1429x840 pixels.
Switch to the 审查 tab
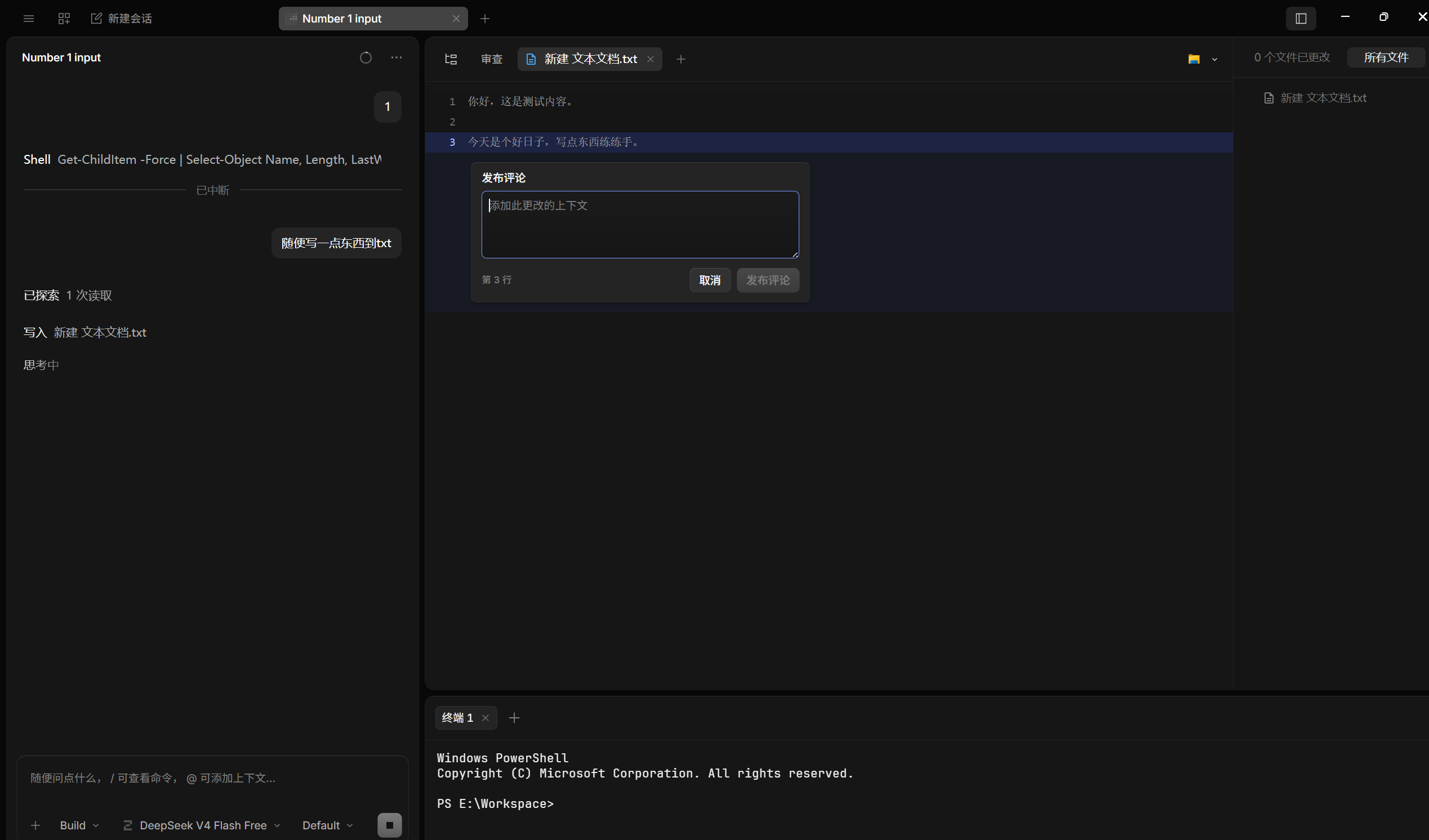(x=492, y=59)
